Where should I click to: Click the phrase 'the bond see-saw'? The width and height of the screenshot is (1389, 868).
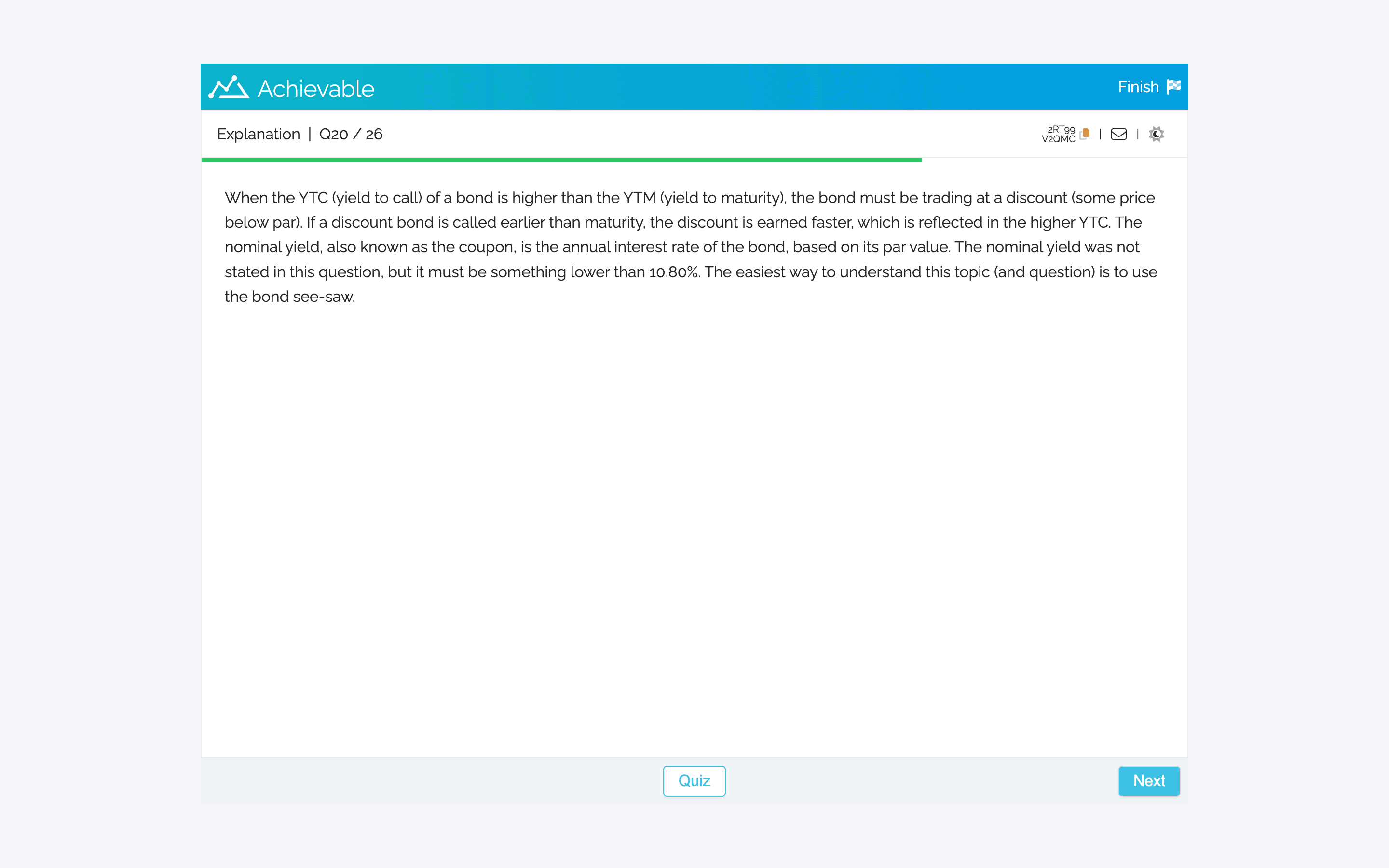290,297
